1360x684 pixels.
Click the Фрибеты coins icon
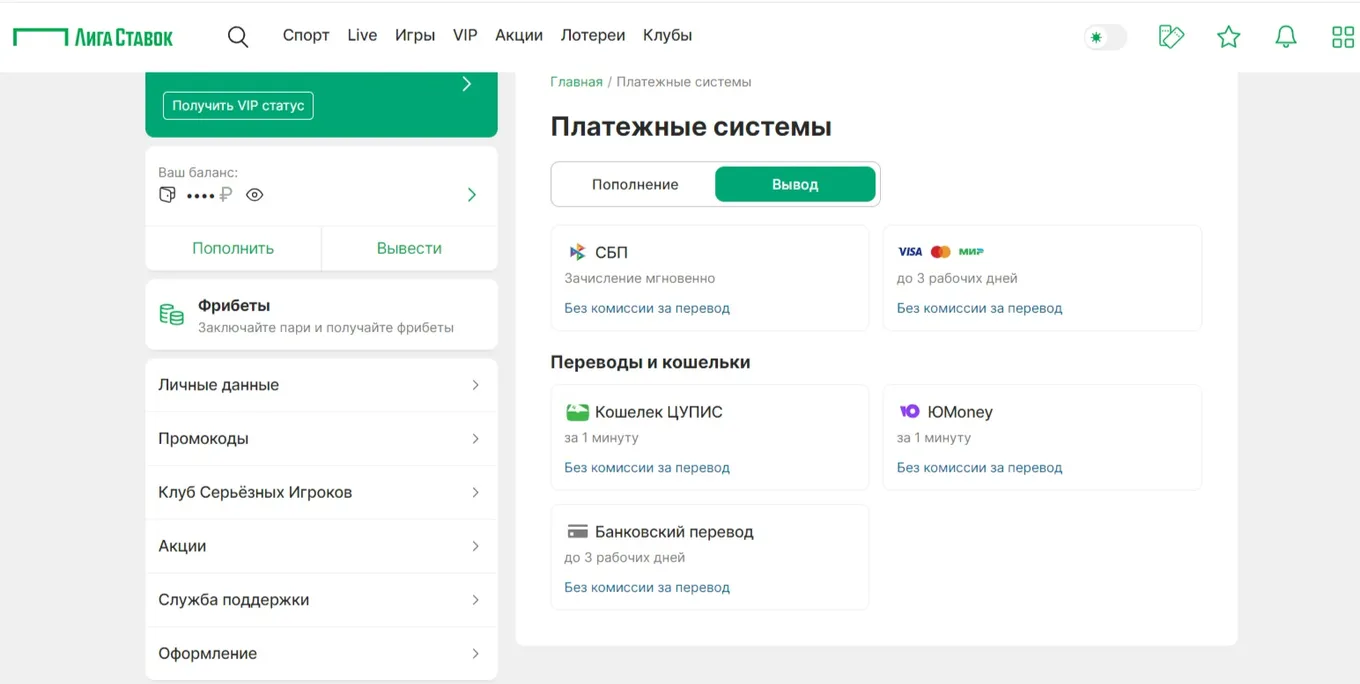(x=172, y=315)
